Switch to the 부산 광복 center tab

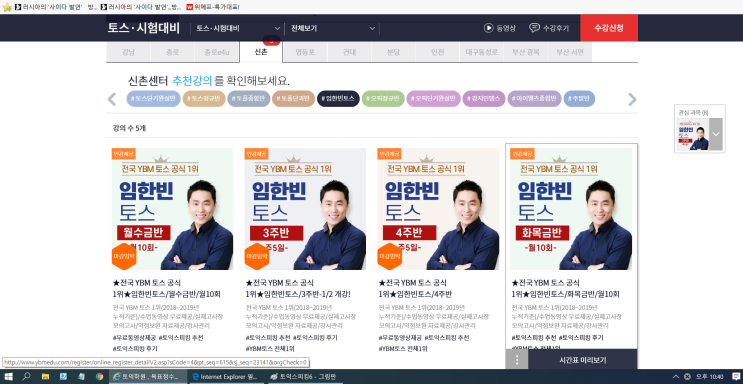click(x=526, y=52)
